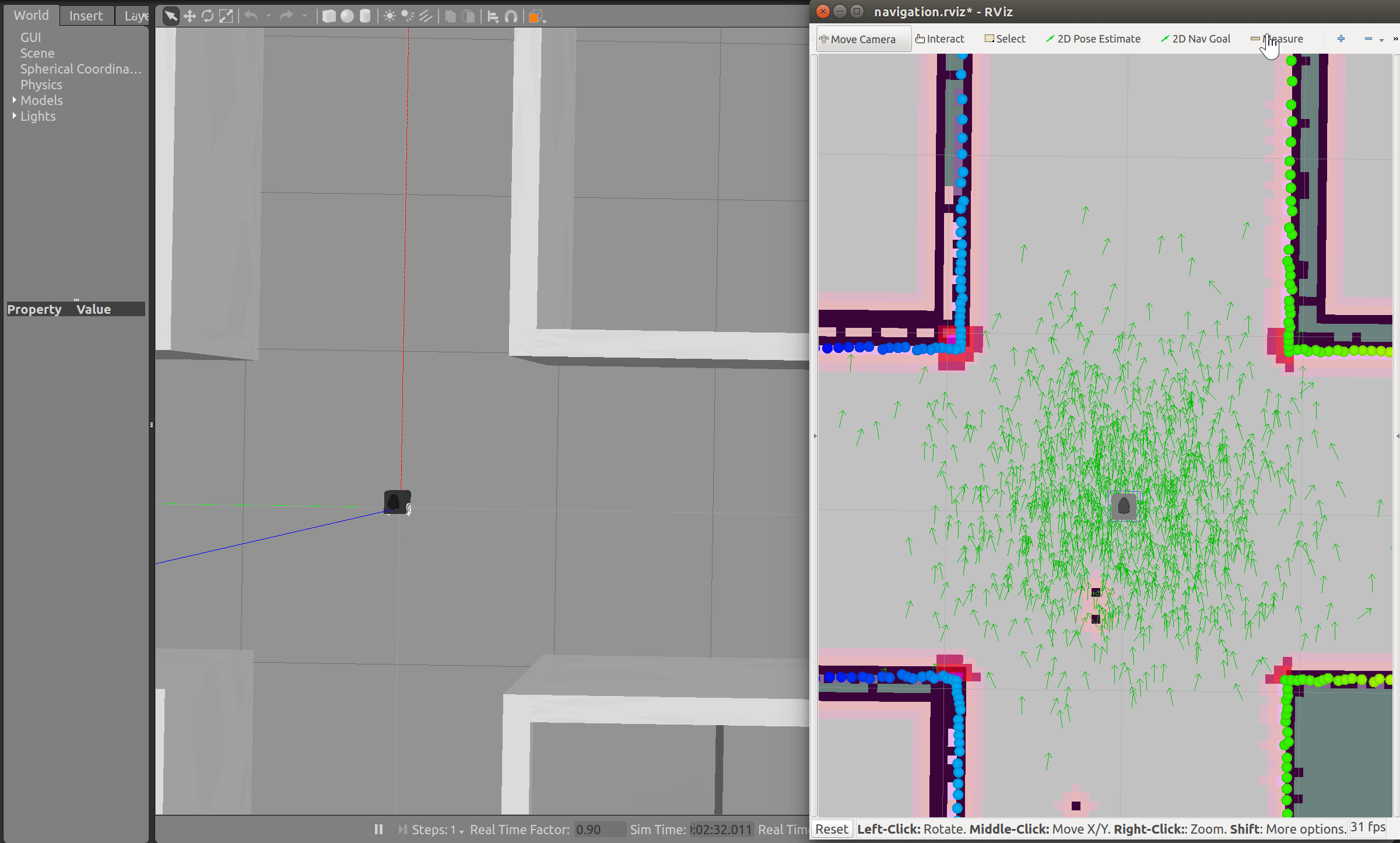This screenshot has height=843, width=1400.
Task: Toggle the snap magnet tool
Action: [x=511, y=16]
